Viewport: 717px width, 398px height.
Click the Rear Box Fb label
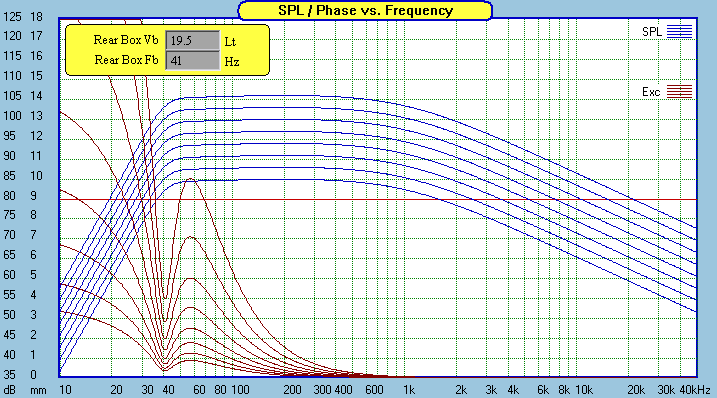[x=126, y=60]
